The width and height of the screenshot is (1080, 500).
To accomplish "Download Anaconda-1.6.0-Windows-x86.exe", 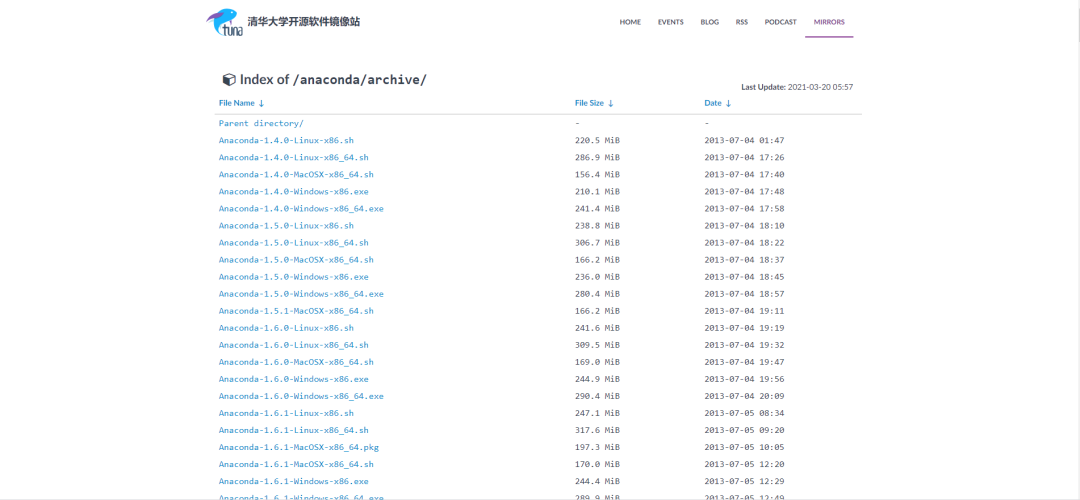I will pos(293,379).
